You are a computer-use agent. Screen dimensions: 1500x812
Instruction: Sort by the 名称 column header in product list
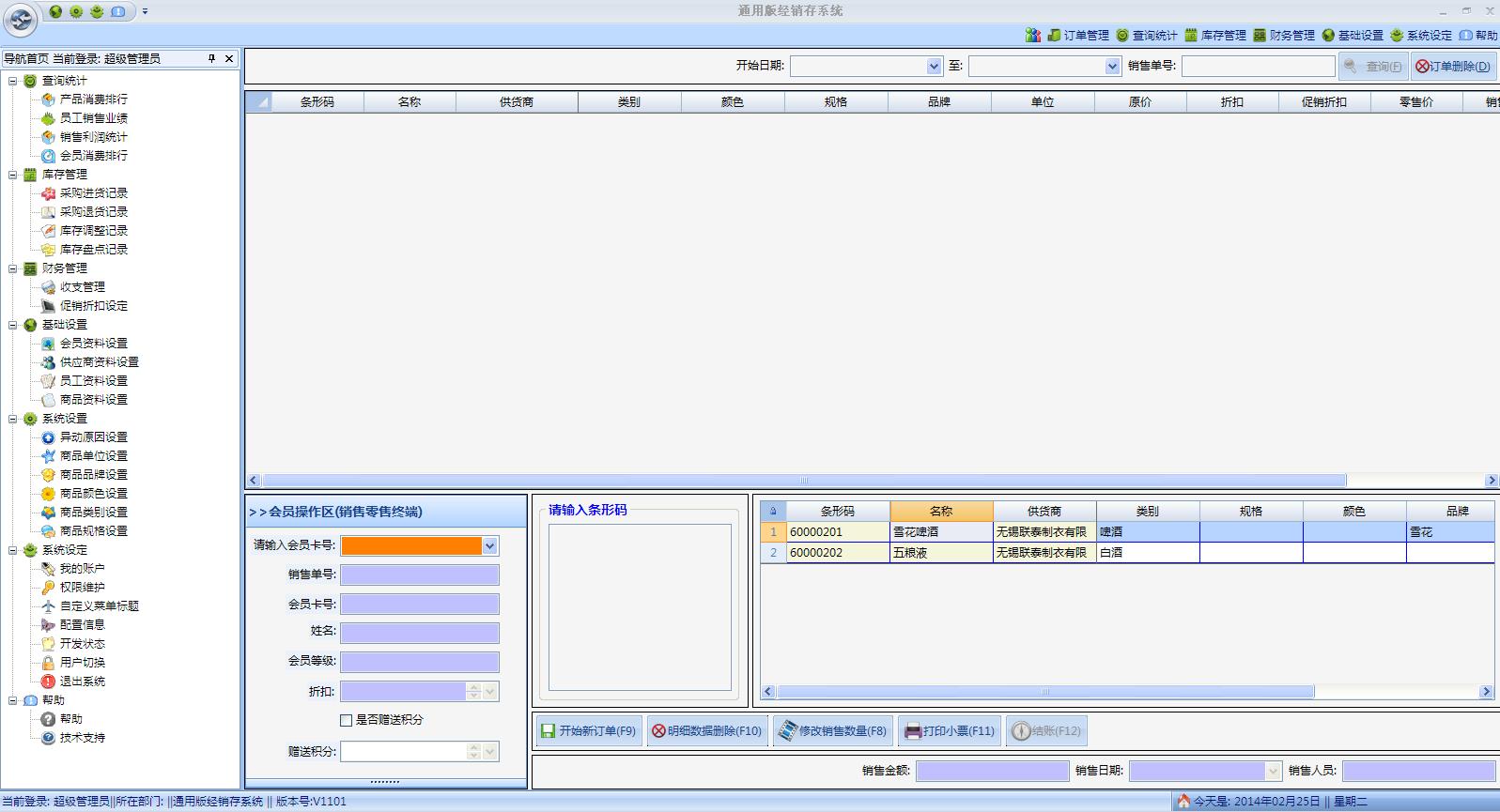tap(941, 512)
